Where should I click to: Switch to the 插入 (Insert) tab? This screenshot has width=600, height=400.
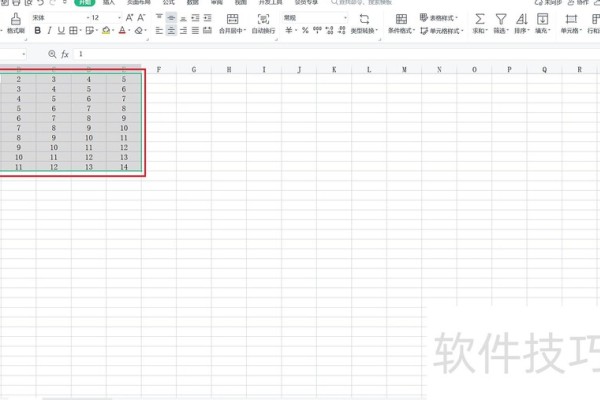(x=109, y=2)
